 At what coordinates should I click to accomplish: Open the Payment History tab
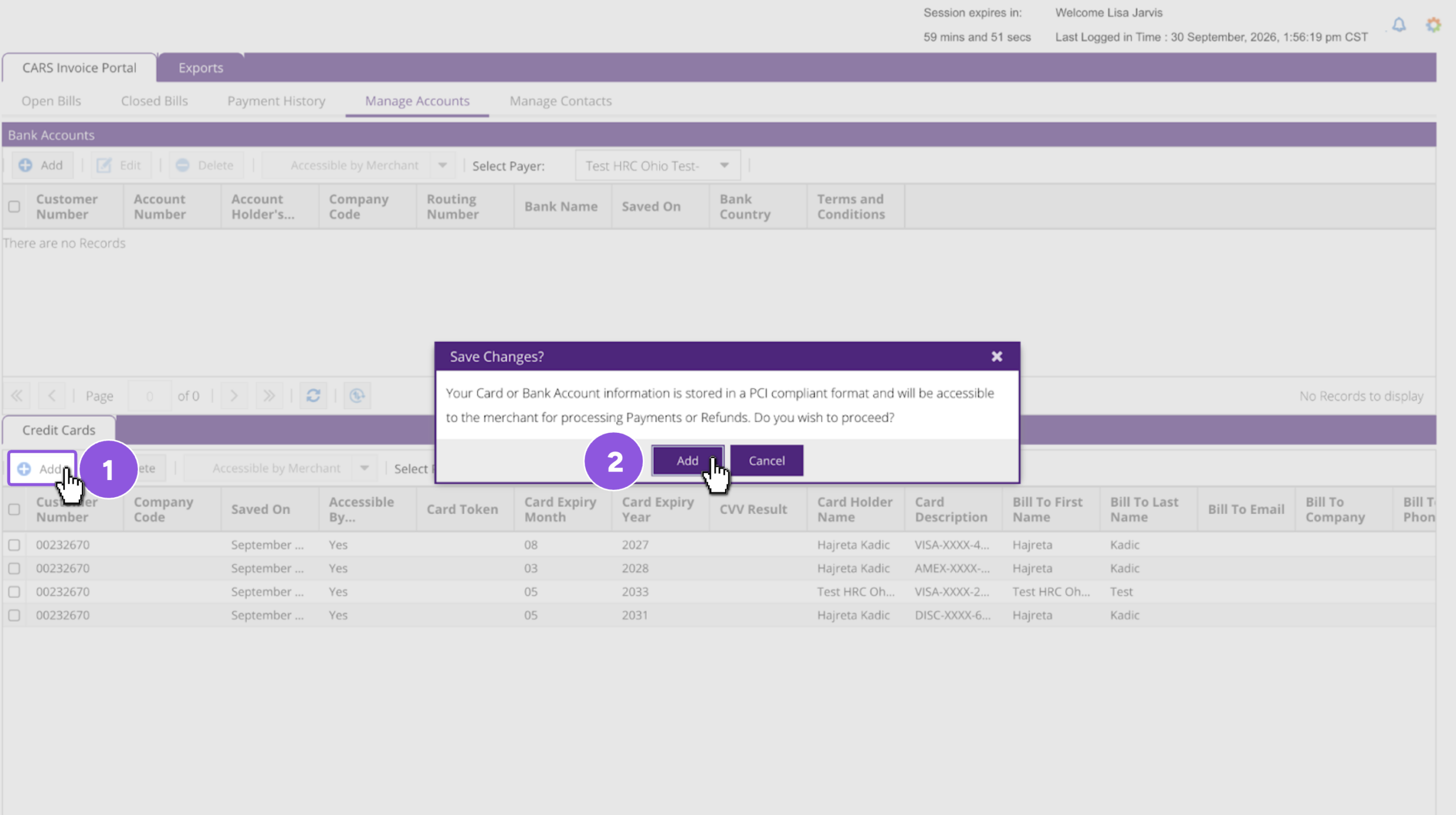click(276, 101)
